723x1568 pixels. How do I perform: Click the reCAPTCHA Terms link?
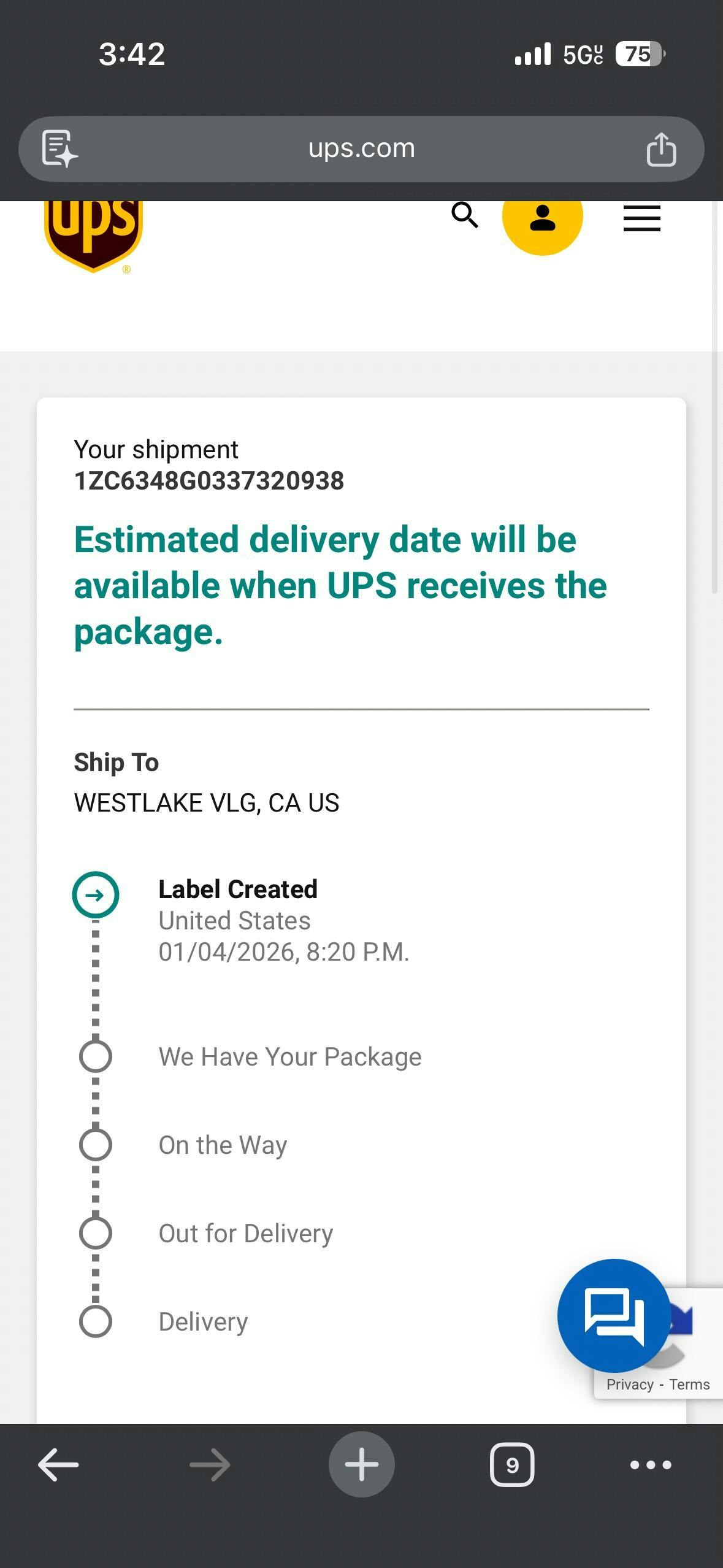(689, 1385)
